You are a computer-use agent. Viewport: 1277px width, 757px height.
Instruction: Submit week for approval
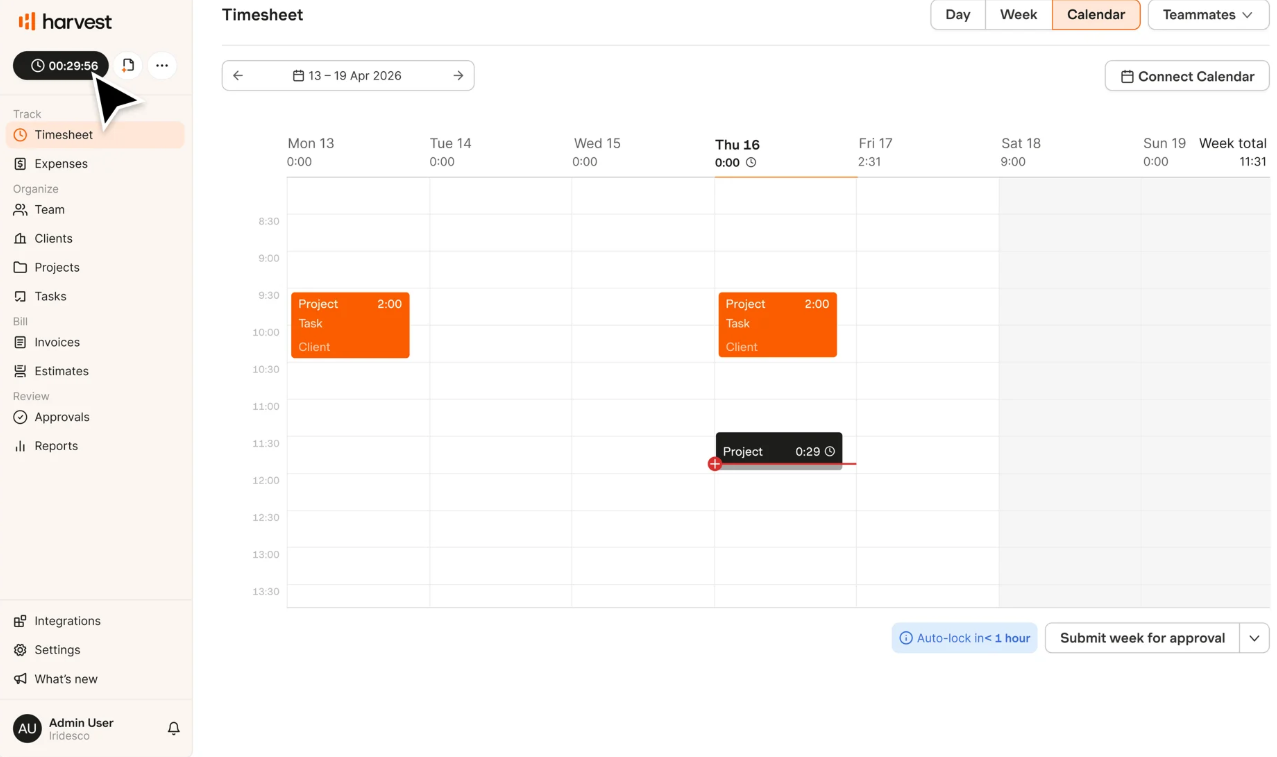(x=1142, y=638)
